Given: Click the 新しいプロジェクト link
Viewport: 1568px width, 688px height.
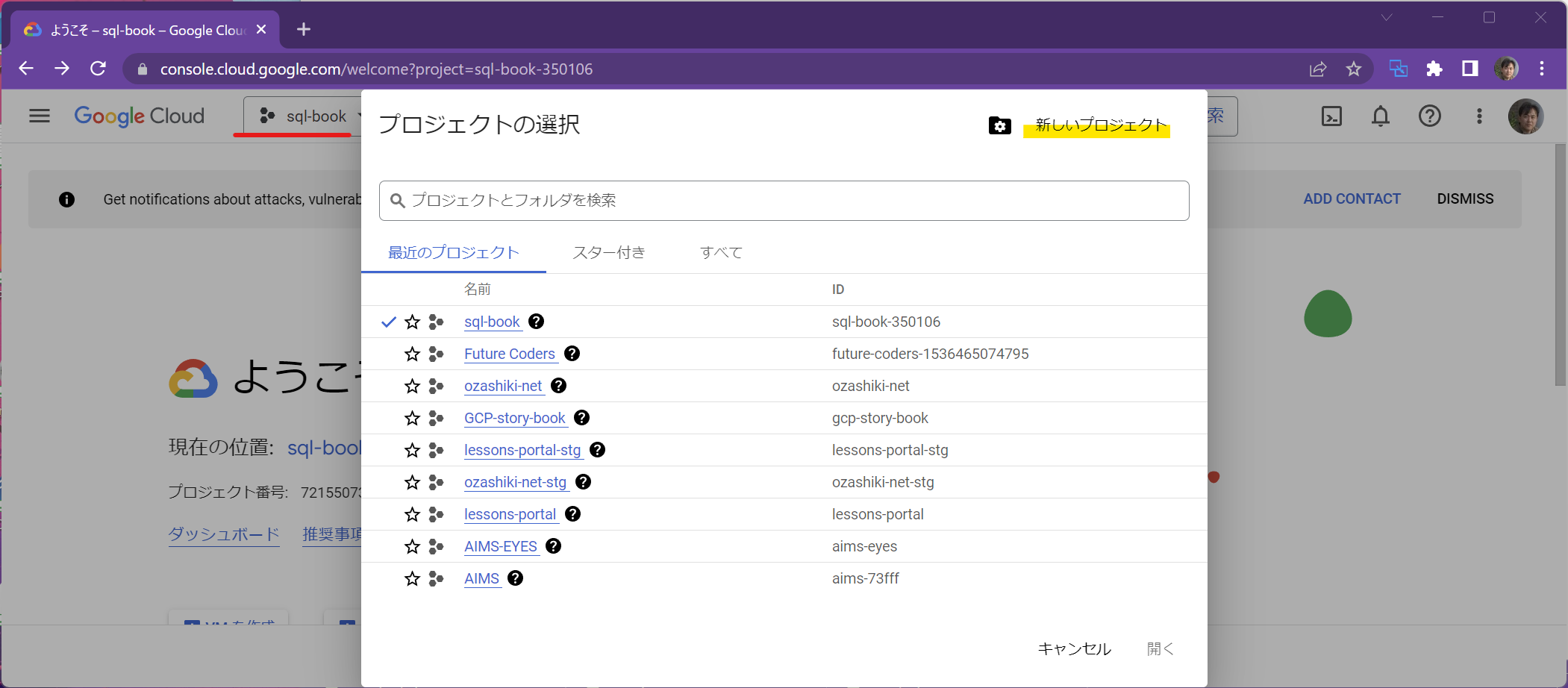Looking at the screenshot, I should [1096, 125].
